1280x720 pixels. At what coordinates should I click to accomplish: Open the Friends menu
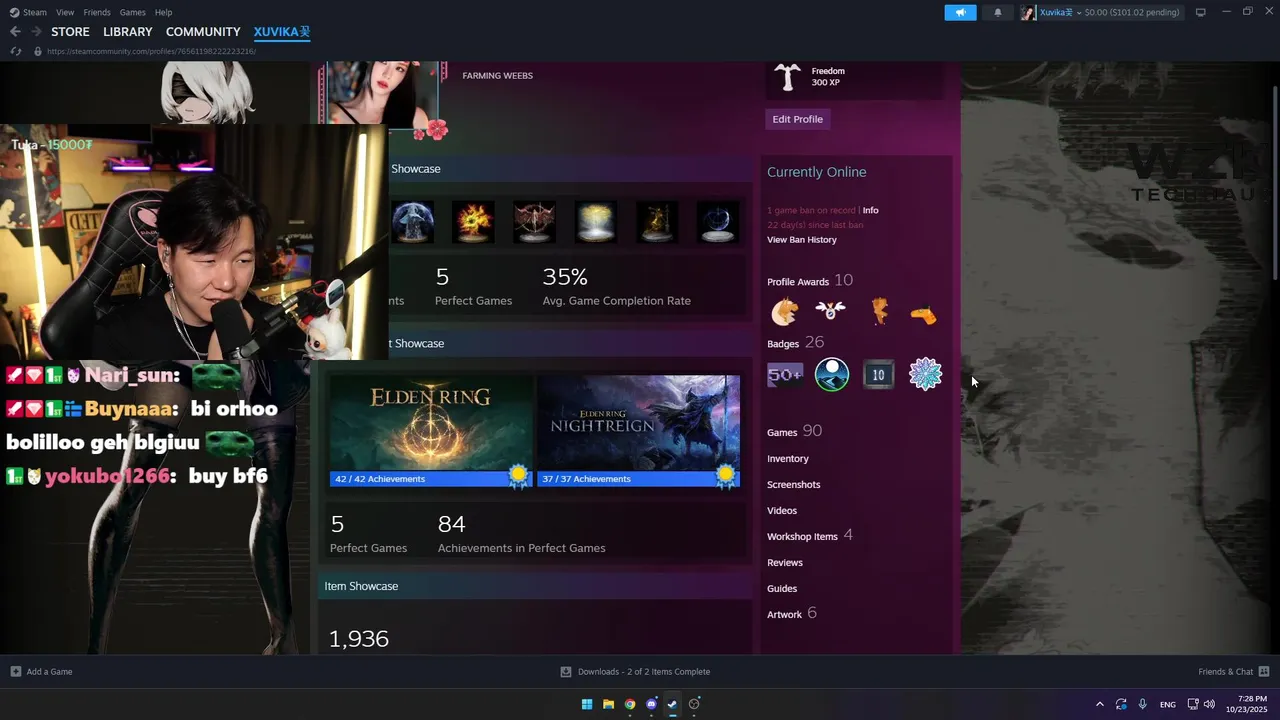click(97, 12)
